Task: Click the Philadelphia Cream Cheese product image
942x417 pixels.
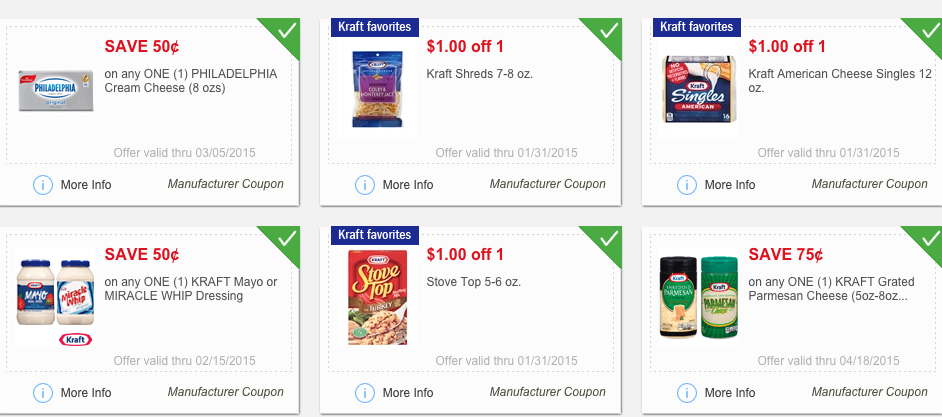Action: point(56,90)
